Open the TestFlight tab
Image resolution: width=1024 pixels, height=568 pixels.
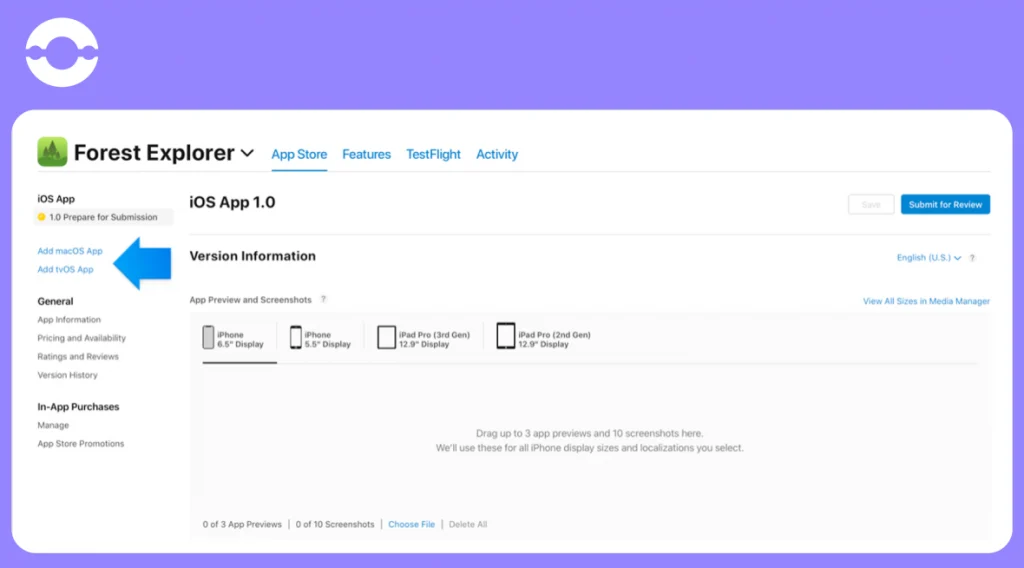coord(433,155)
